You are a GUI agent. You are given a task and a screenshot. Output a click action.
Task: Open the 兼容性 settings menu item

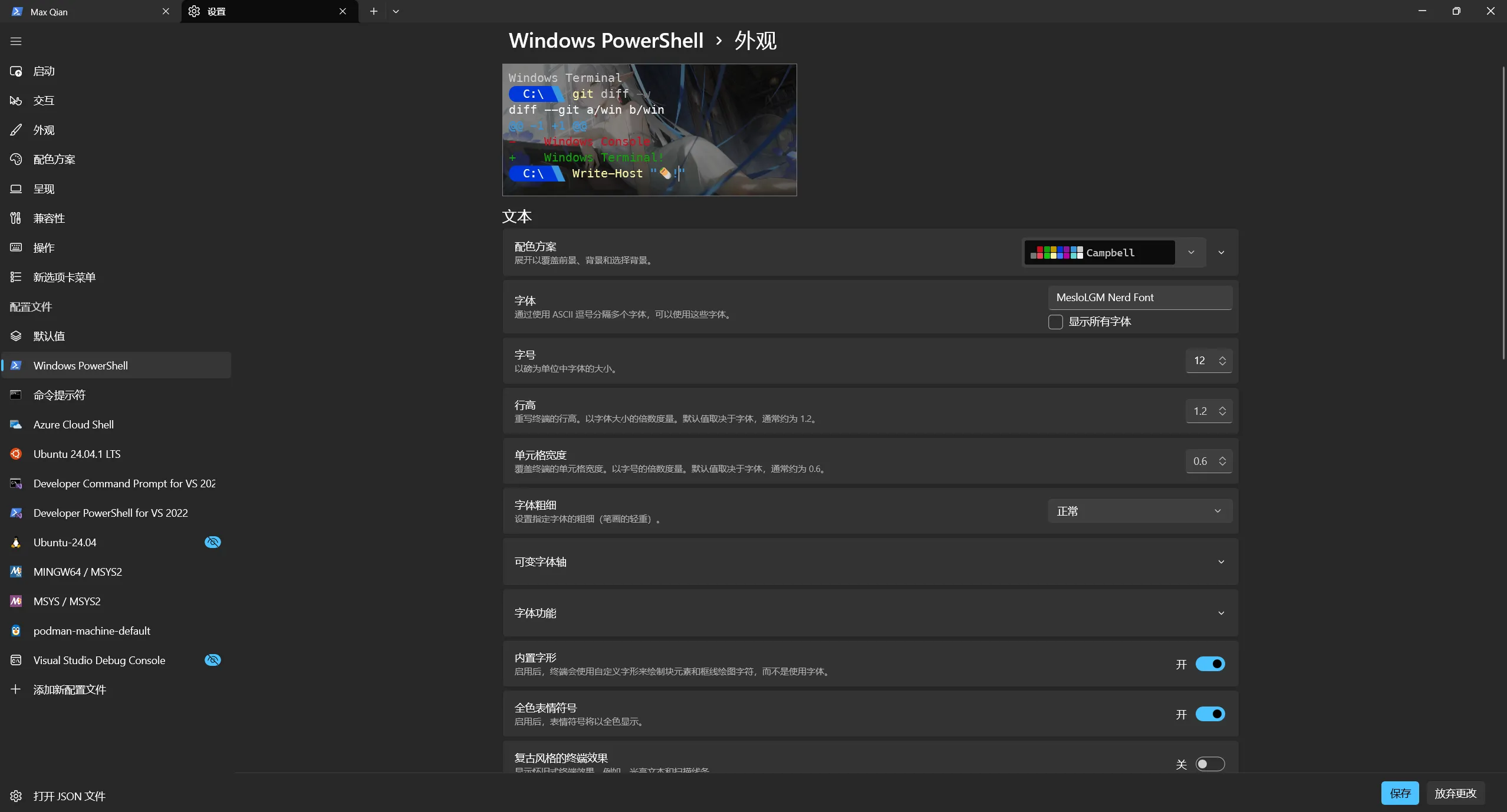[49, 218]
